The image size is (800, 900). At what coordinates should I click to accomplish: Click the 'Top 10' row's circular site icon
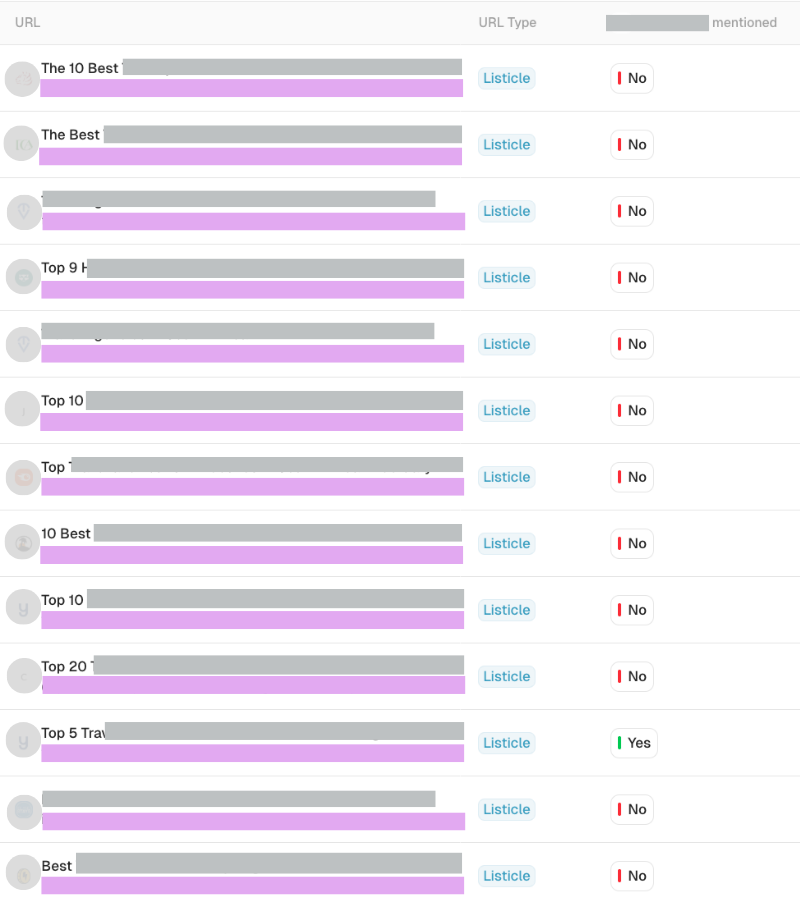(22, 410)
